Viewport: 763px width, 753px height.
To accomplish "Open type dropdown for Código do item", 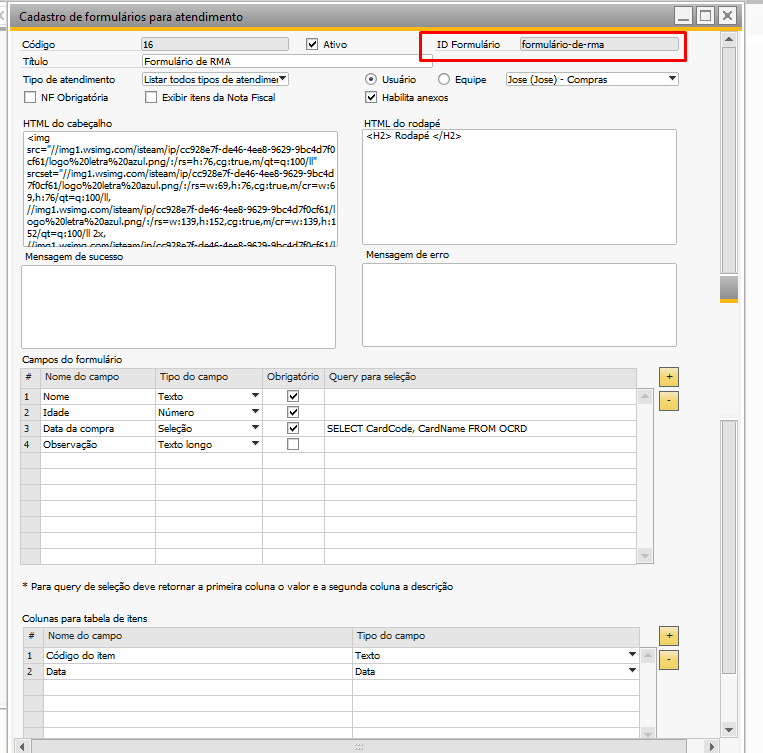I will point(632,655).
